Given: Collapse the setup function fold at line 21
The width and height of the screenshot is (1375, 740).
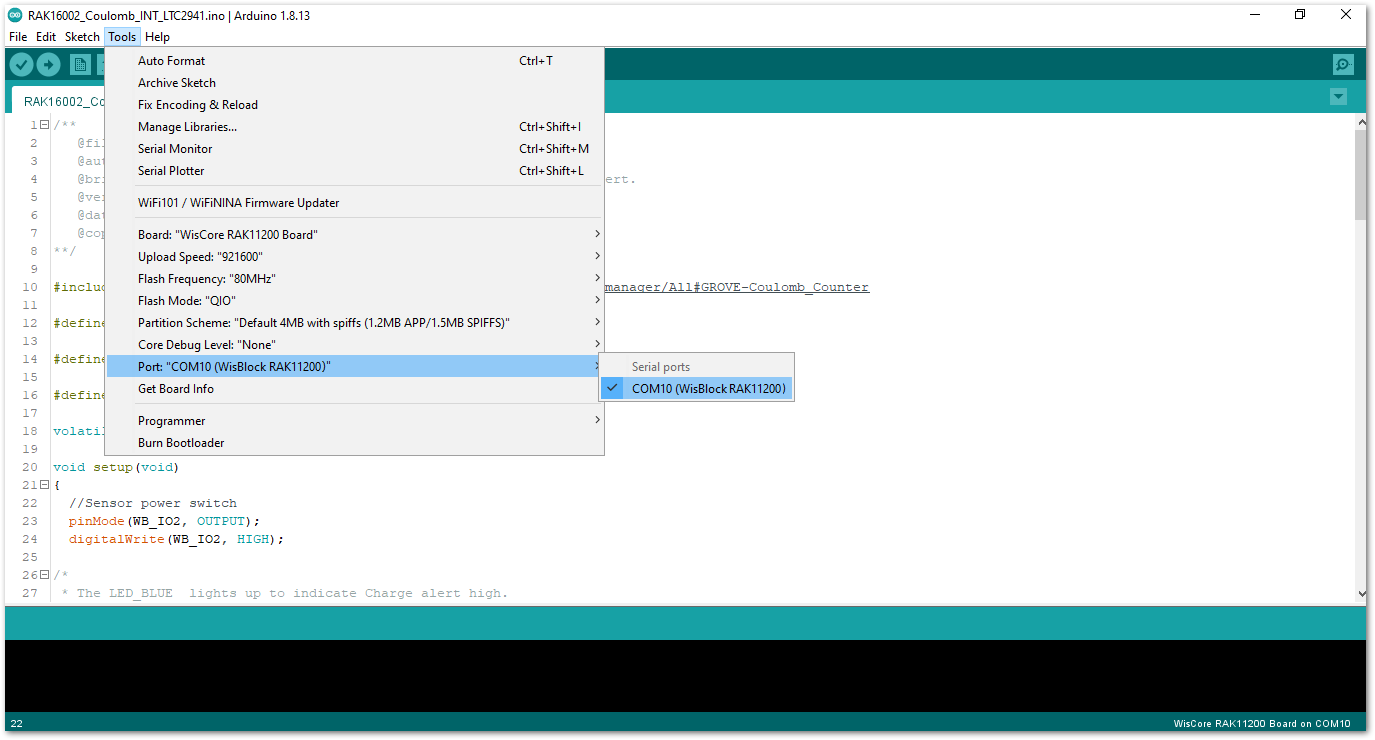Looking at the screenshot, I should (x=44, y=485).
